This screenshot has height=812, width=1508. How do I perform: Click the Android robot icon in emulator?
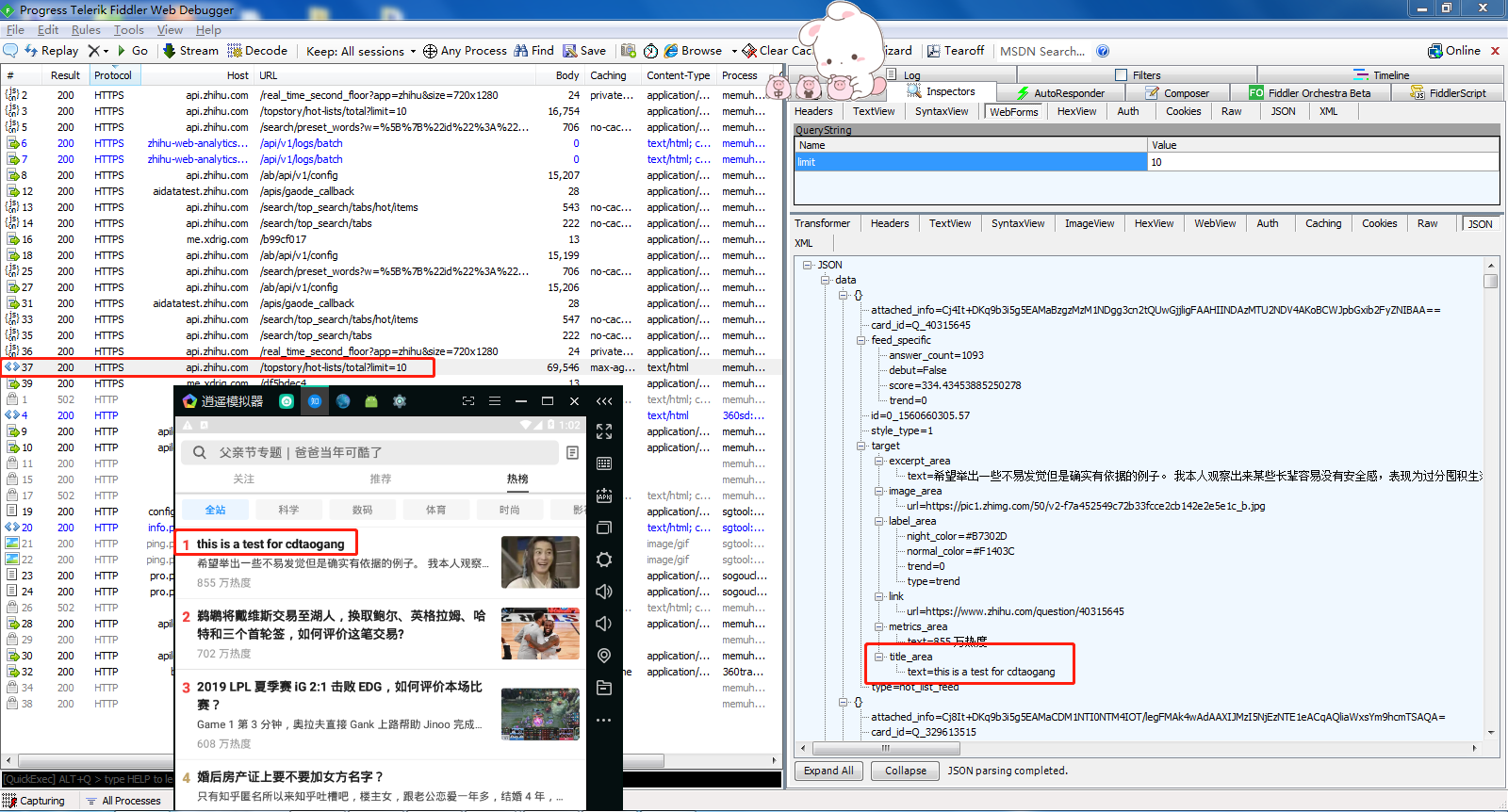click(371, 401)
